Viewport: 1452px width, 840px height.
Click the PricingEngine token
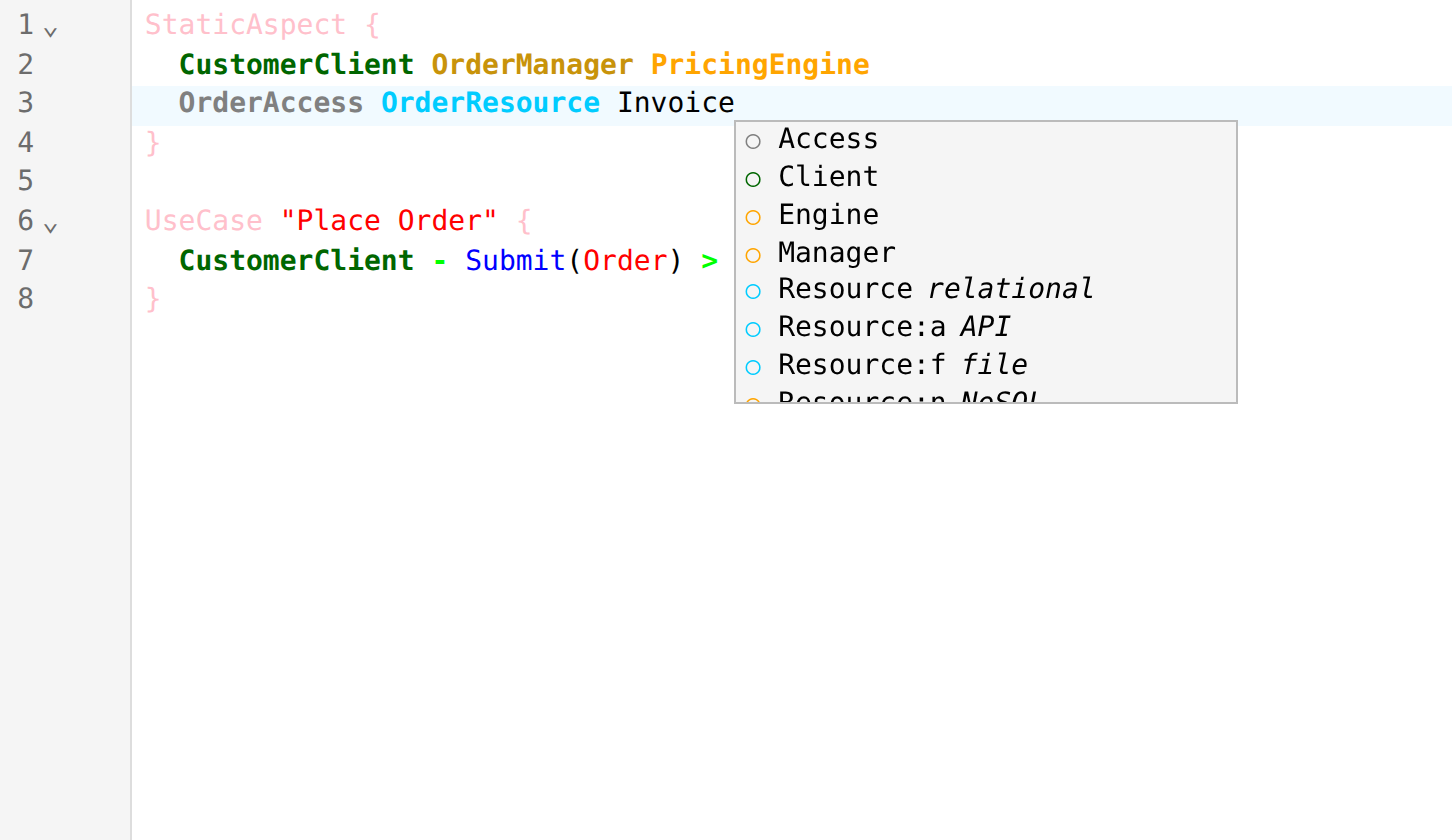[760, 64]
